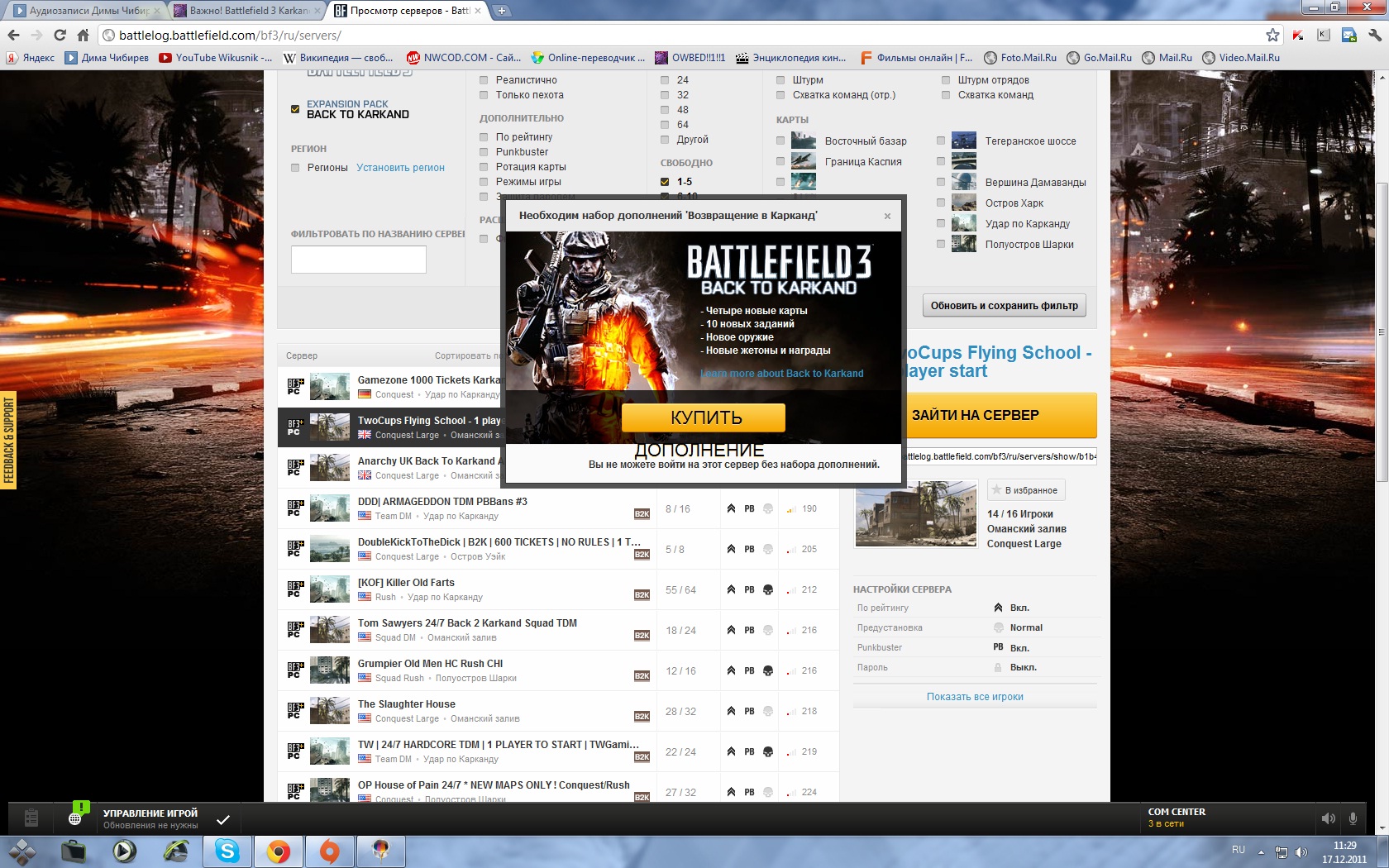Click the server name filter text field
Screen dimensions: 1389x868
pyautogui.click(x=358, y=260)
